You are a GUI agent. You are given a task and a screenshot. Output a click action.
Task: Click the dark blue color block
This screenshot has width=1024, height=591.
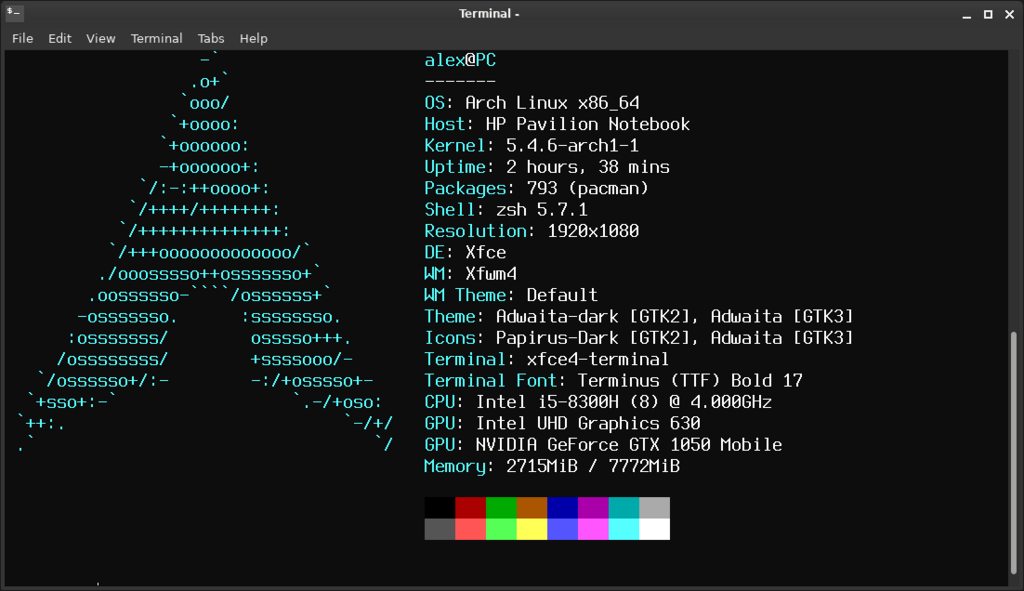(562, 507)
